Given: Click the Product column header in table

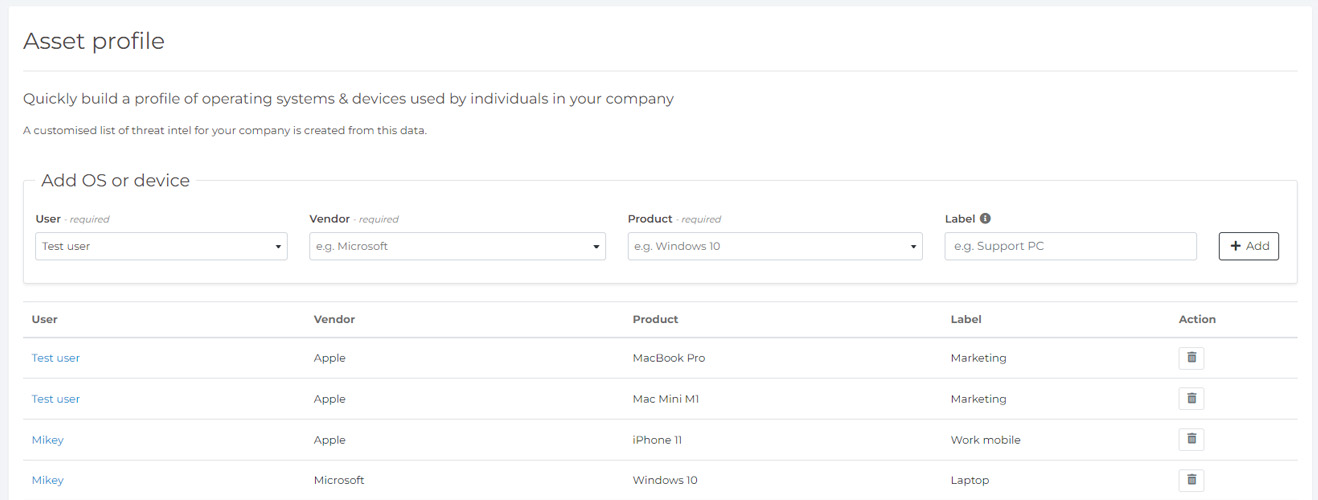Looking at the screenshot, I should pos(655,320).
